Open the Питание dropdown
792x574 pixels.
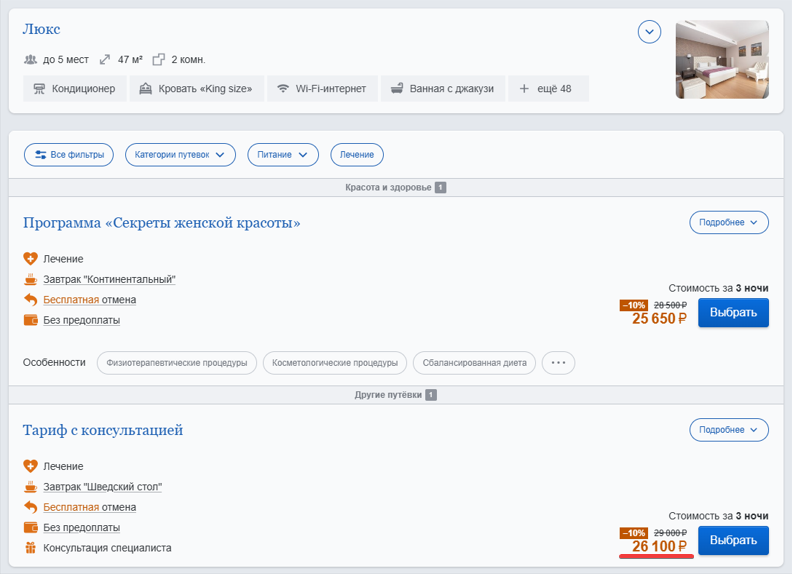coord(283,155)
